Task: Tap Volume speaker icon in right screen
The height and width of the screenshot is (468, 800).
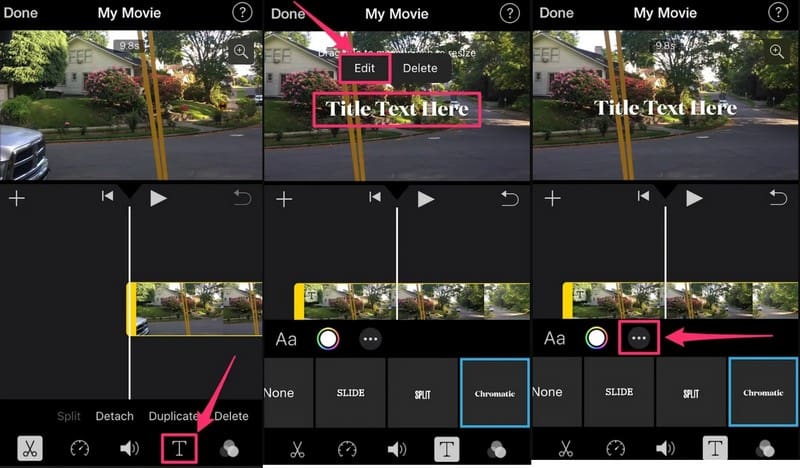Action: coord(665,449)
